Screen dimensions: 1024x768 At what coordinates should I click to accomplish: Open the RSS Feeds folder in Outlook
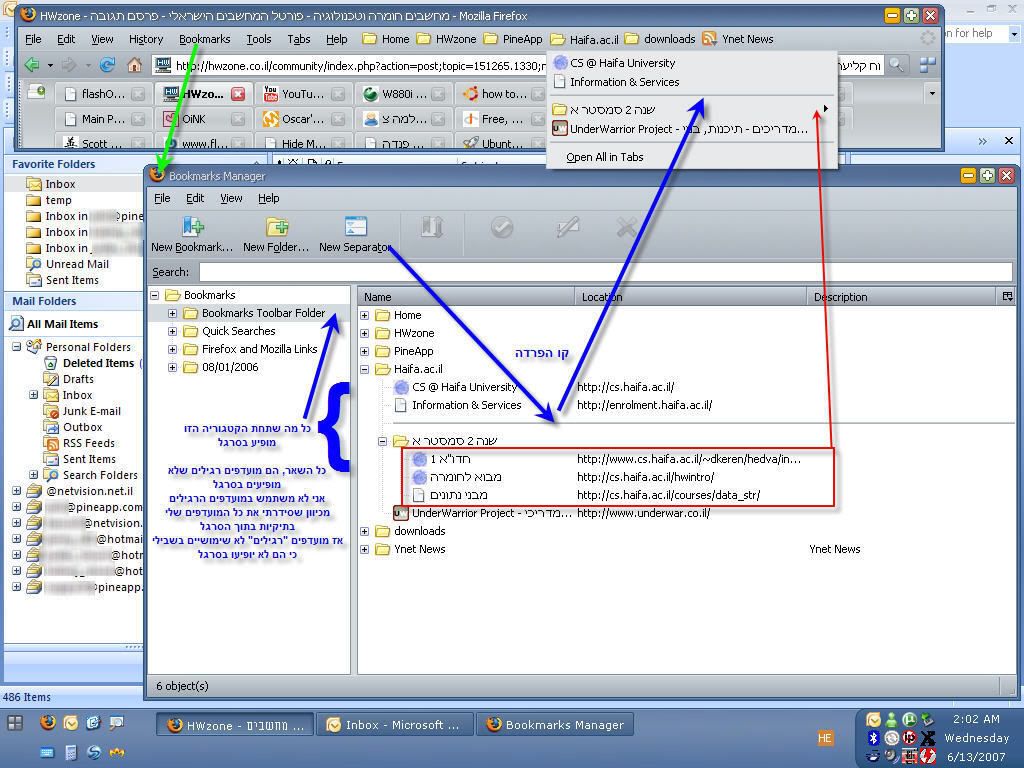(x=80, y=443)
